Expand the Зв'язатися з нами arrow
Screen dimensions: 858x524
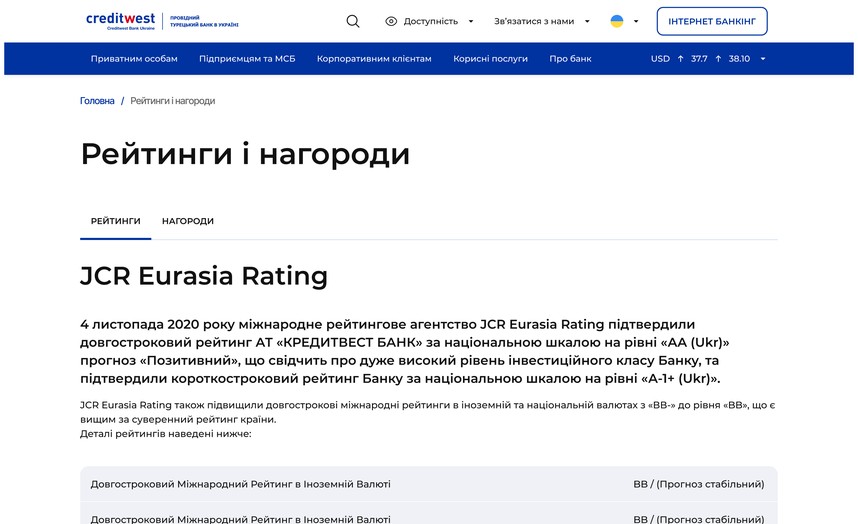point(587,21)
